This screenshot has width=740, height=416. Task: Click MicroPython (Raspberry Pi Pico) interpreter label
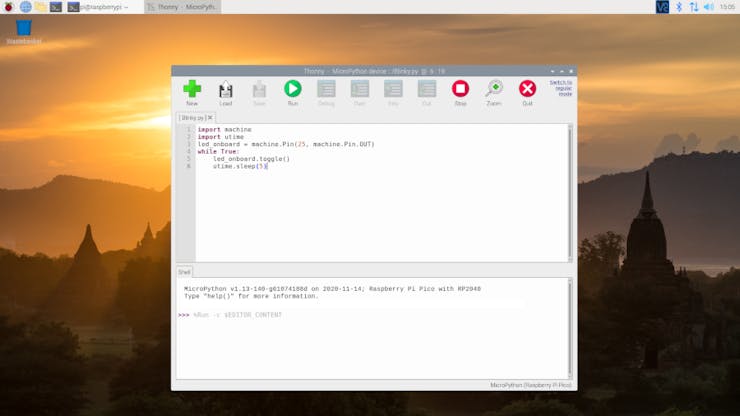pos(530,384)
